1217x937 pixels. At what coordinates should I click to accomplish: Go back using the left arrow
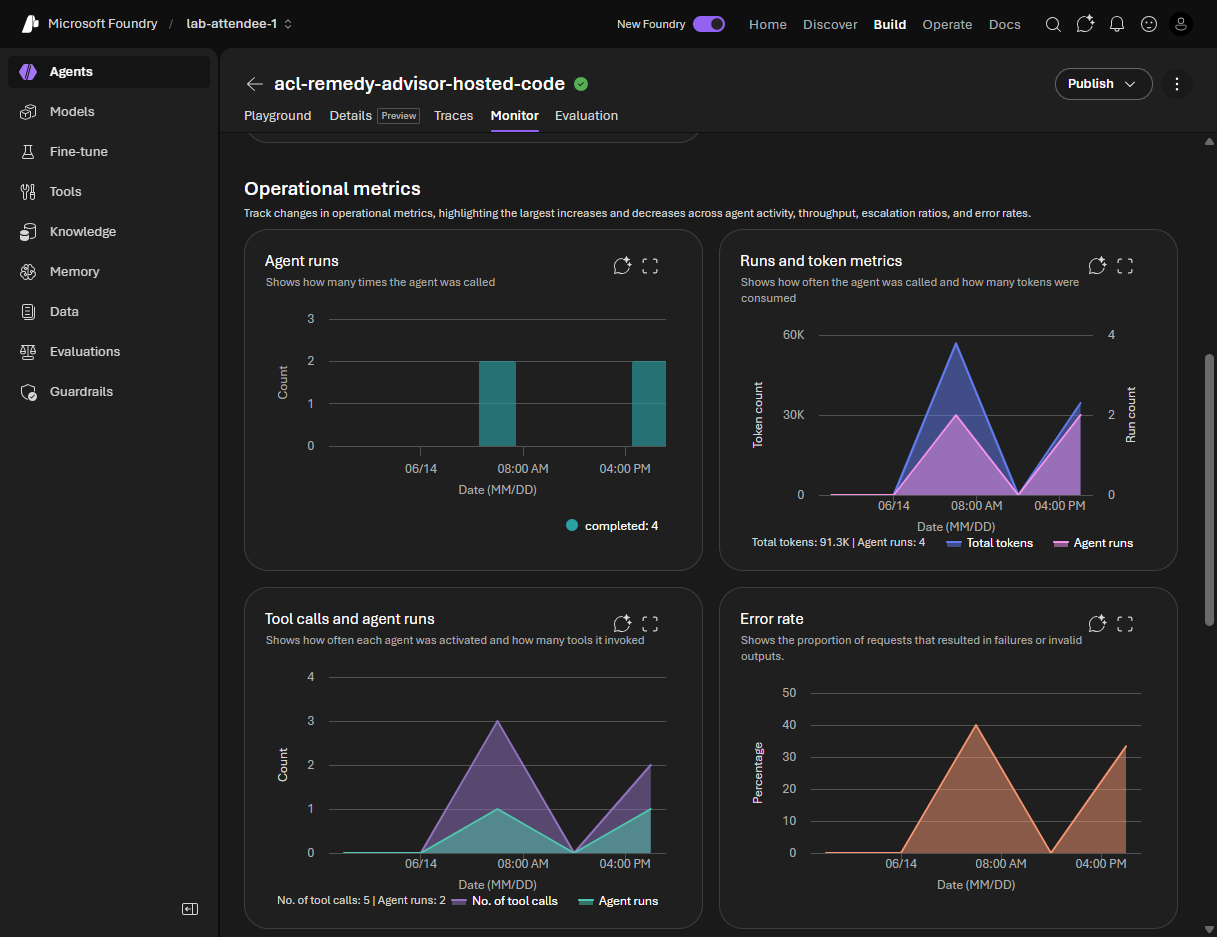pyautogui.click(x=255, y=84)
